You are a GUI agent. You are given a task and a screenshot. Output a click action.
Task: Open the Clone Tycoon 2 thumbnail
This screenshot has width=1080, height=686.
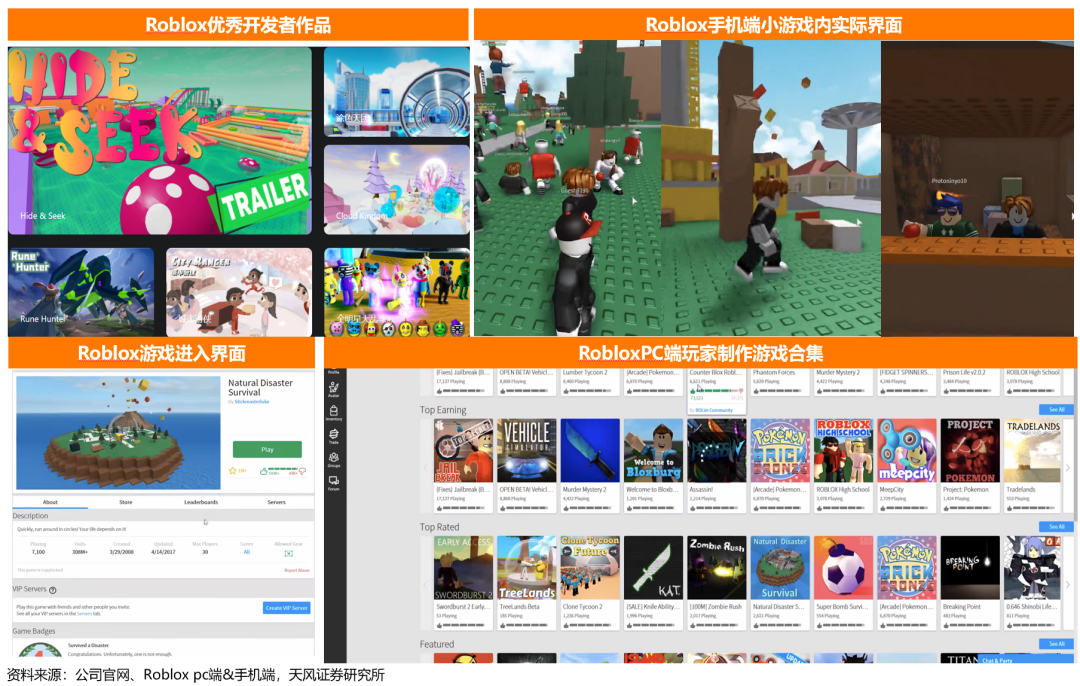click(x=590, y=568)
